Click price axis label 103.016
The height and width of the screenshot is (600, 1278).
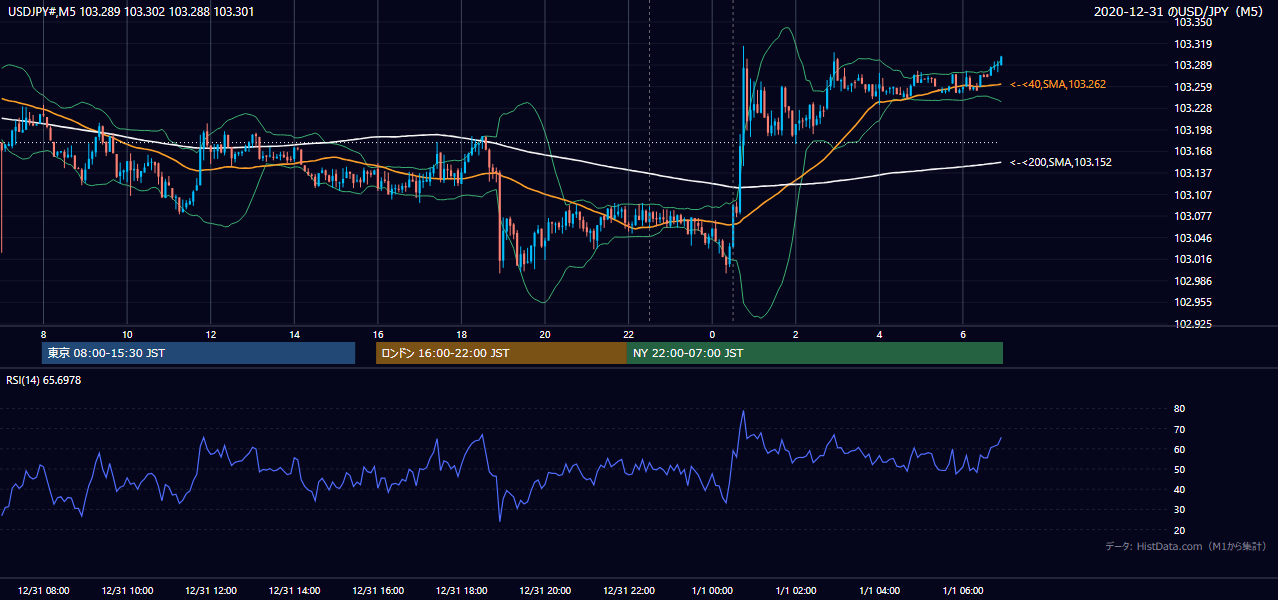click(x=1193, y=259)
